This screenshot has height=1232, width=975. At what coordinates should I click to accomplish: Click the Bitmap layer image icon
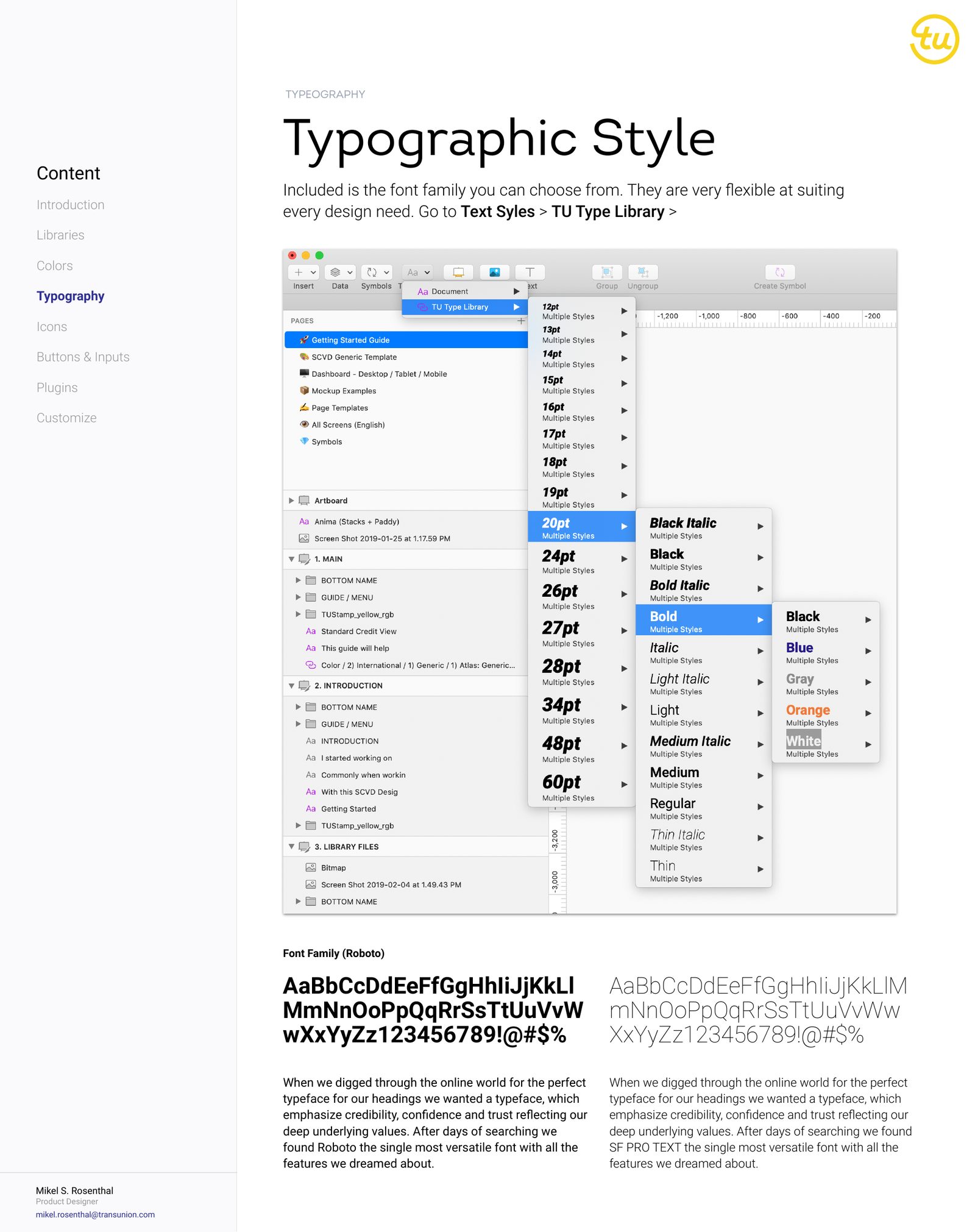click(311, 867)
